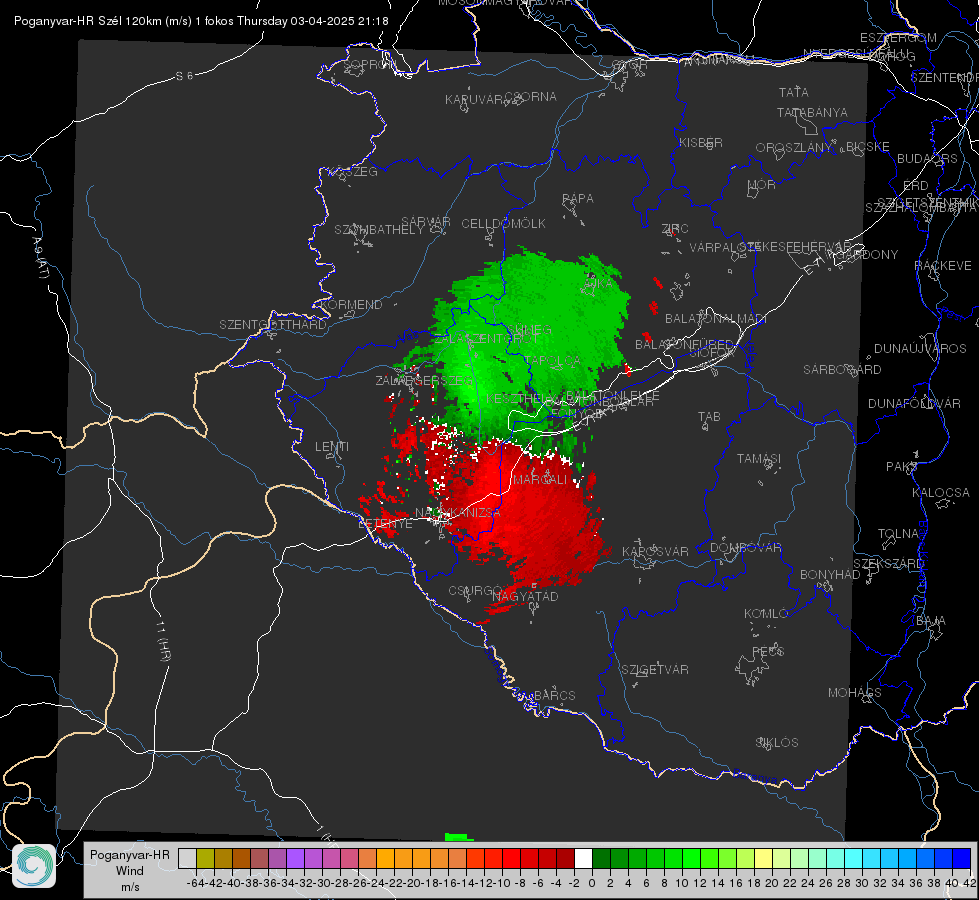Select the ZIRC town label

(x=675, y=229)
